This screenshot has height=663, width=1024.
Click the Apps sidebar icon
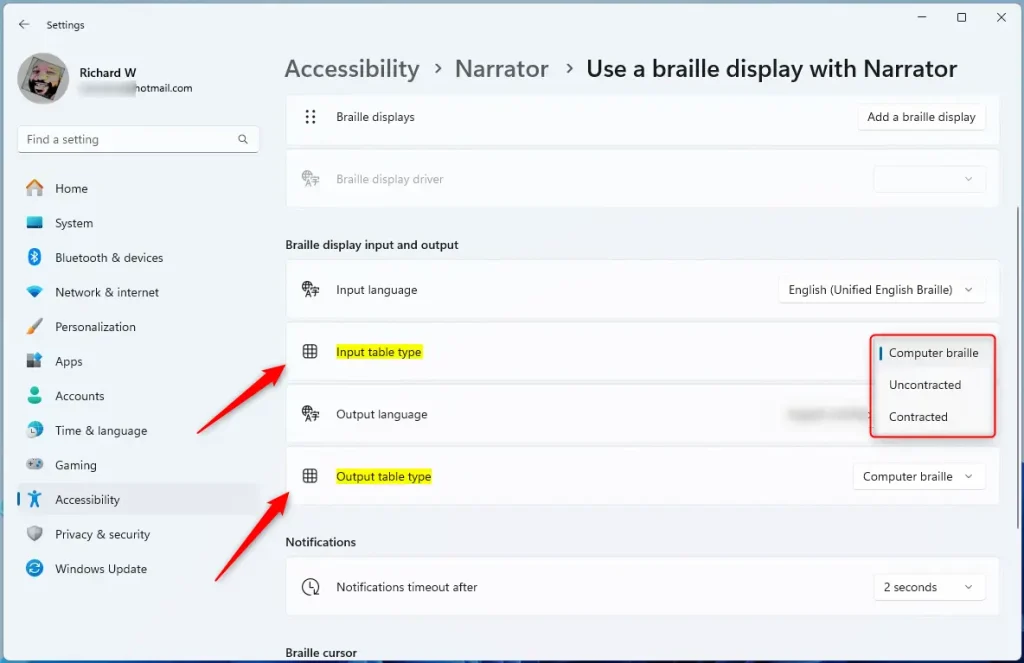pos(35,361)
